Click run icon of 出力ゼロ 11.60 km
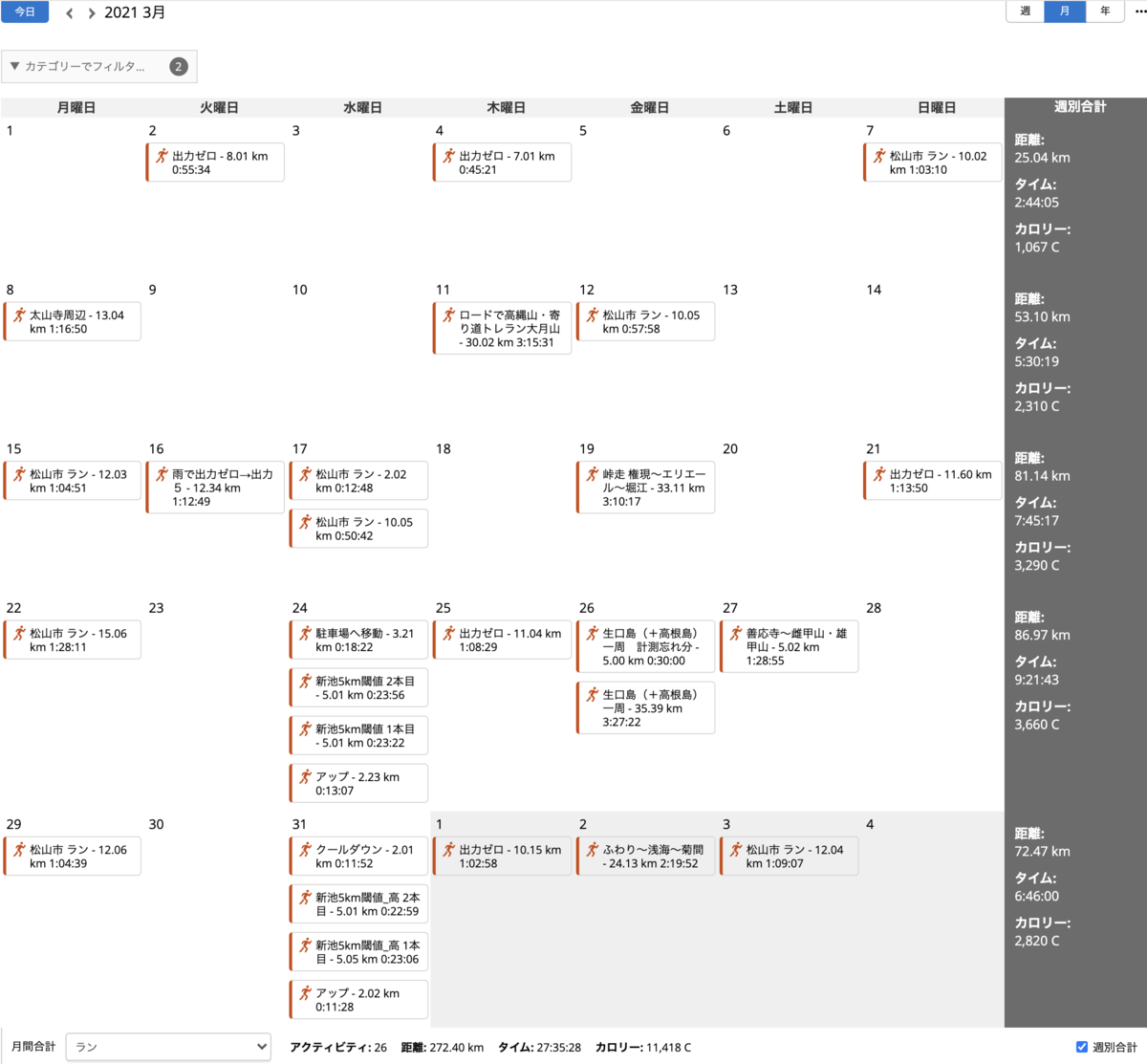Viewport: 1147px width, 1064px height. tap(878, 473)
